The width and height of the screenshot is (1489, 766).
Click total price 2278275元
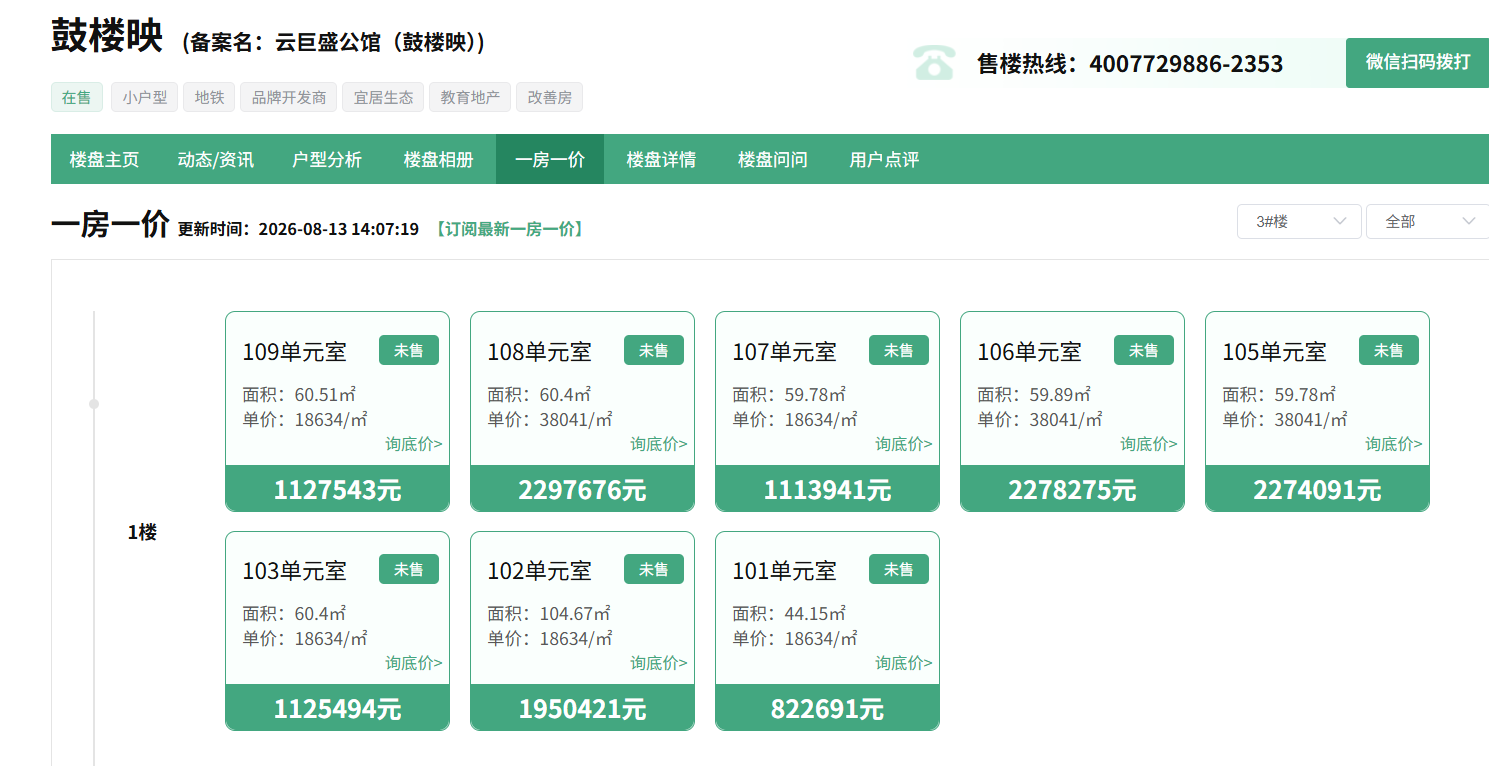(x=1073, y=490)
